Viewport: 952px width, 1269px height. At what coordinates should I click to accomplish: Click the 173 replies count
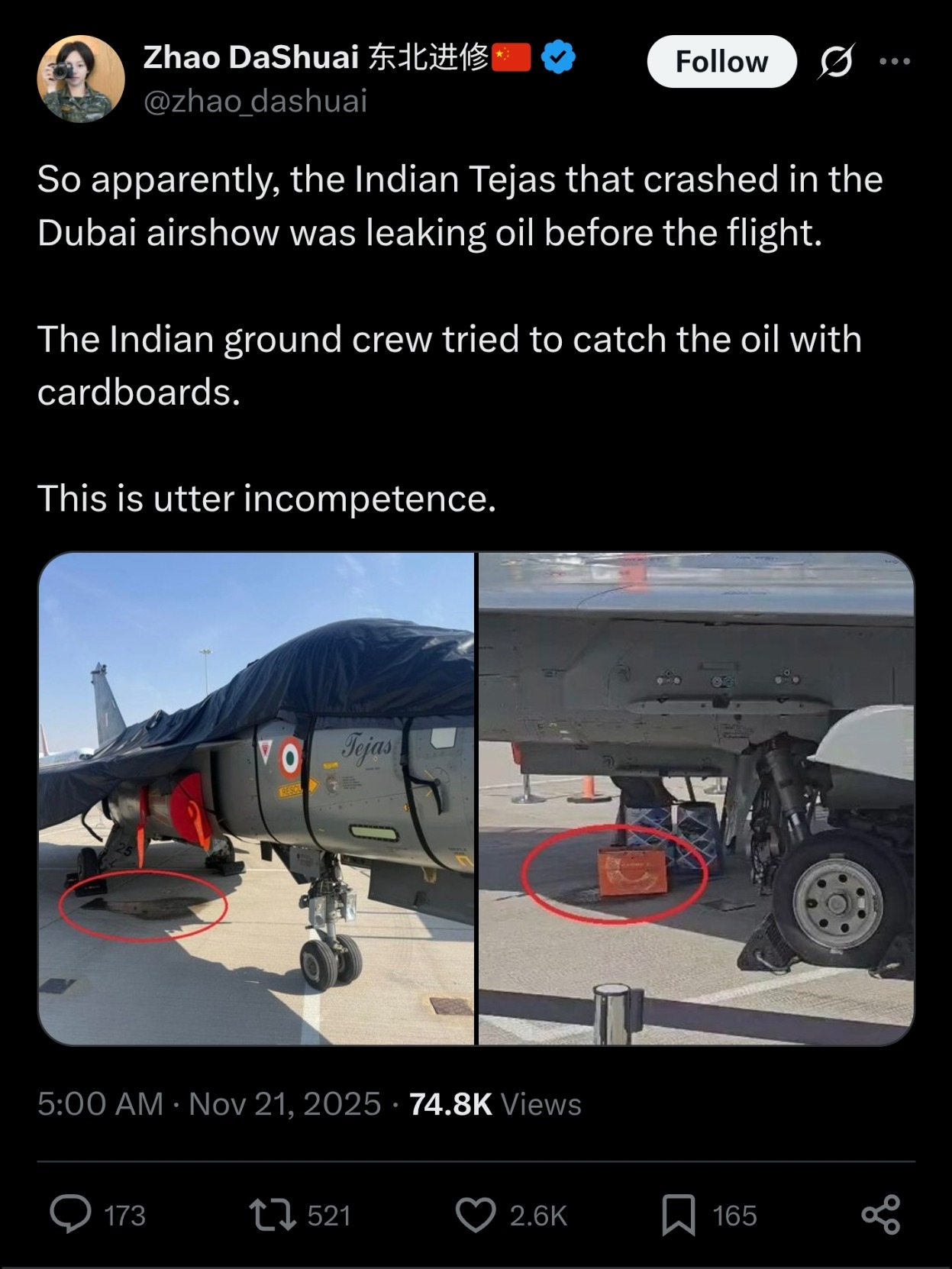(124, 1216)
